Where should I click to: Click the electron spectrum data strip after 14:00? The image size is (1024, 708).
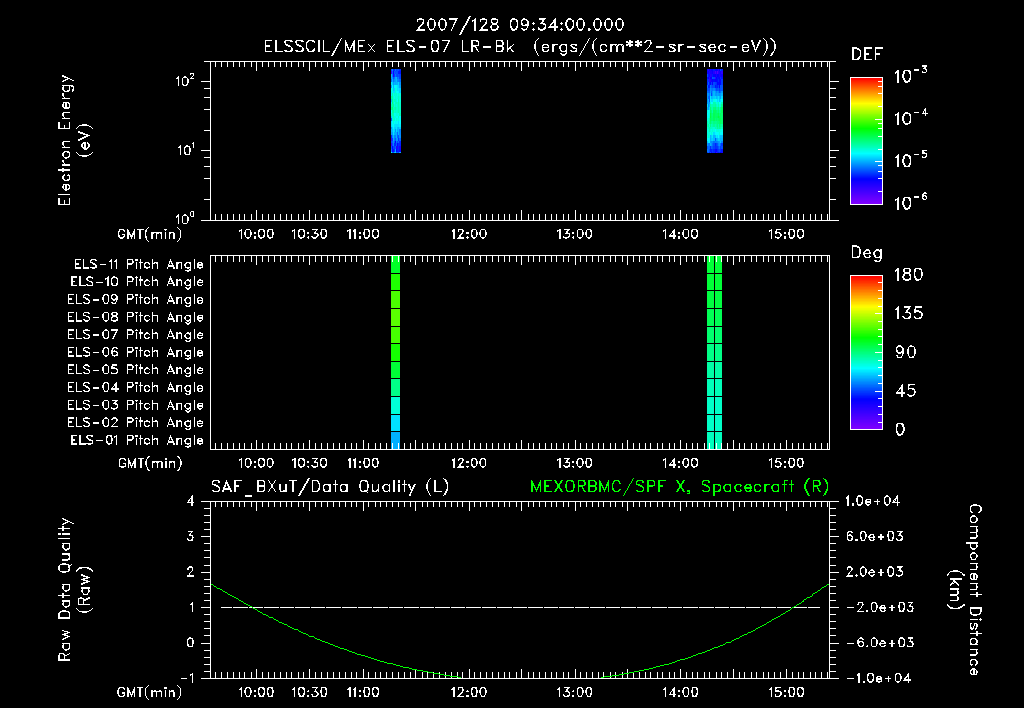715,111
